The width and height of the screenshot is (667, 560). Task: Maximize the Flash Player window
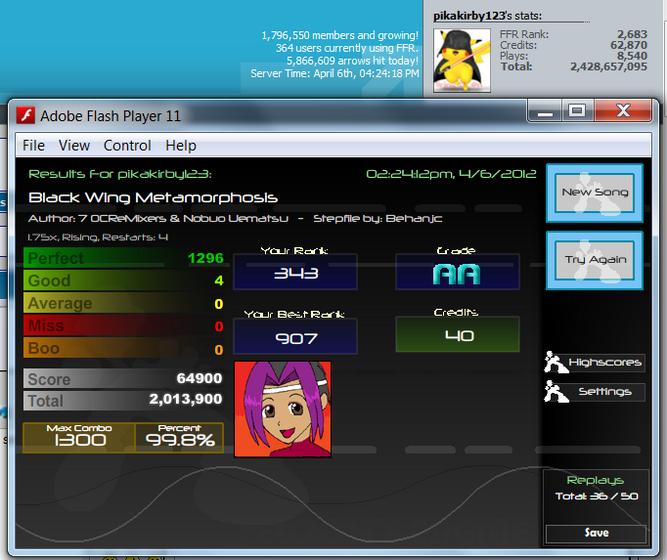577,111
